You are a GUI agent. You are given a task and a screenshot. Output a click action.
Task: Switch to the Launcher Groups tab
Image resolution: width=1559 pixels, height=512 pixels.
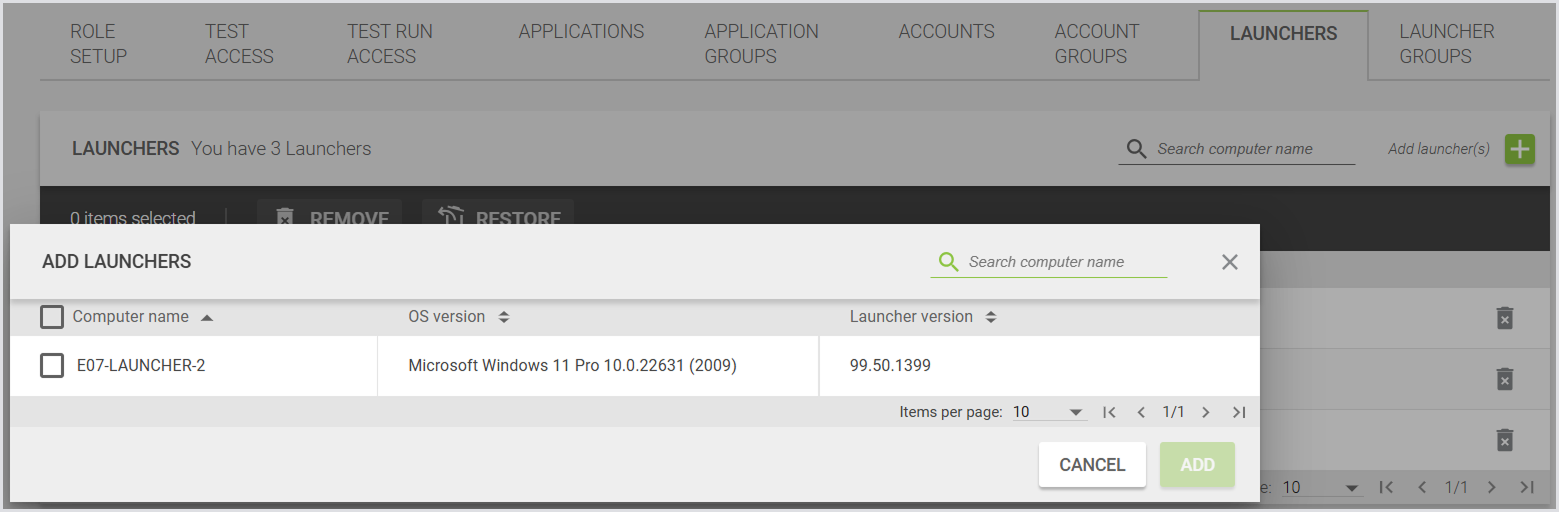coord(1446,44)
